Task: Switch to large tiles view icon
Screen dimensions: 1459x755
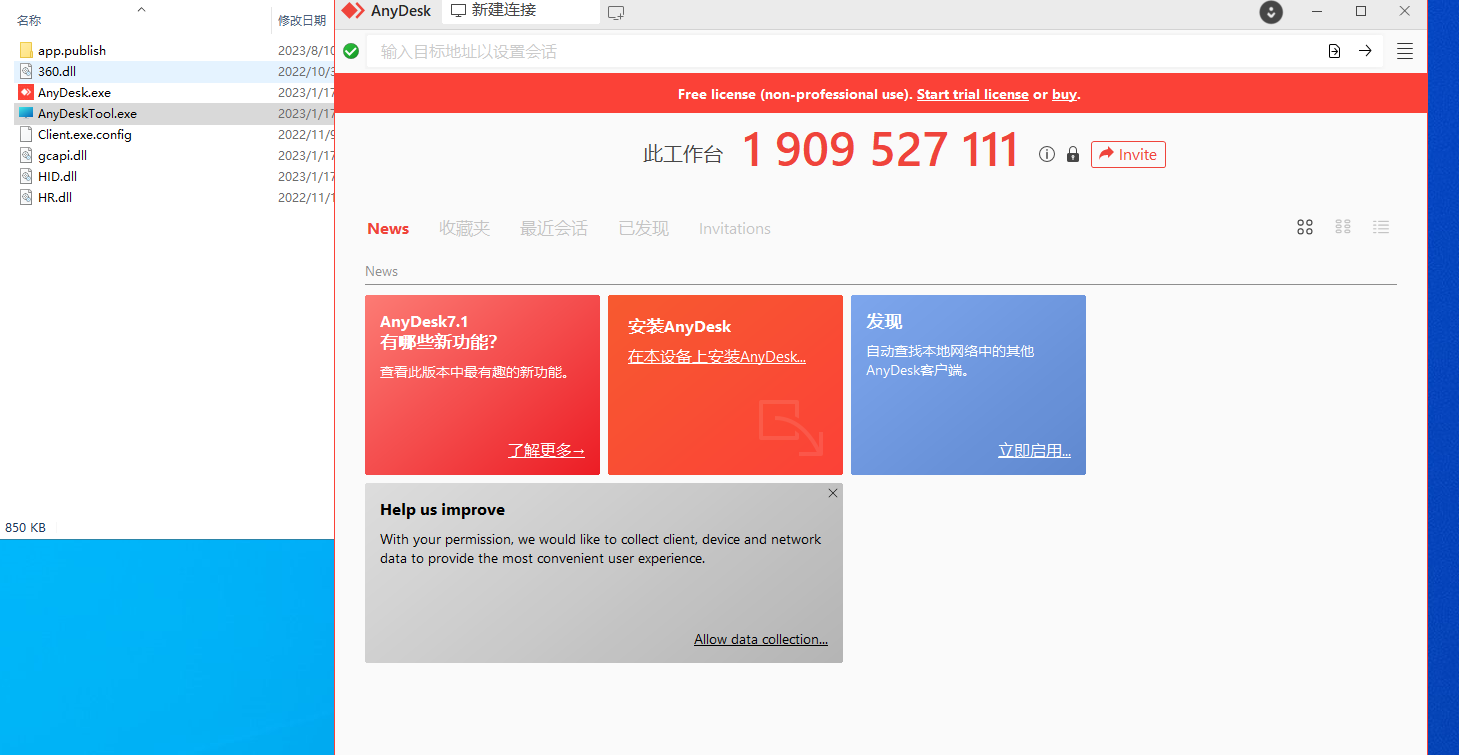Action: pos(1305,228)
